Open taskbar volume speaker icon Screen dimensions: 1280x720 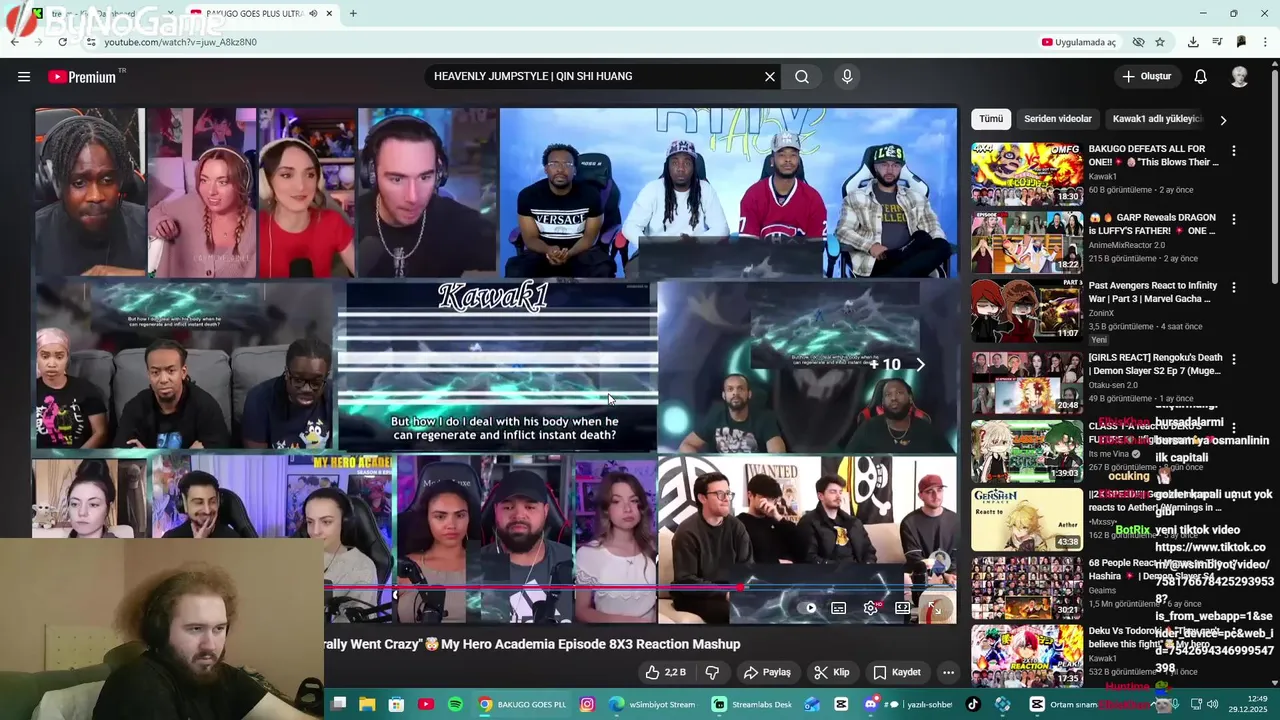[x=1211, y=704]
